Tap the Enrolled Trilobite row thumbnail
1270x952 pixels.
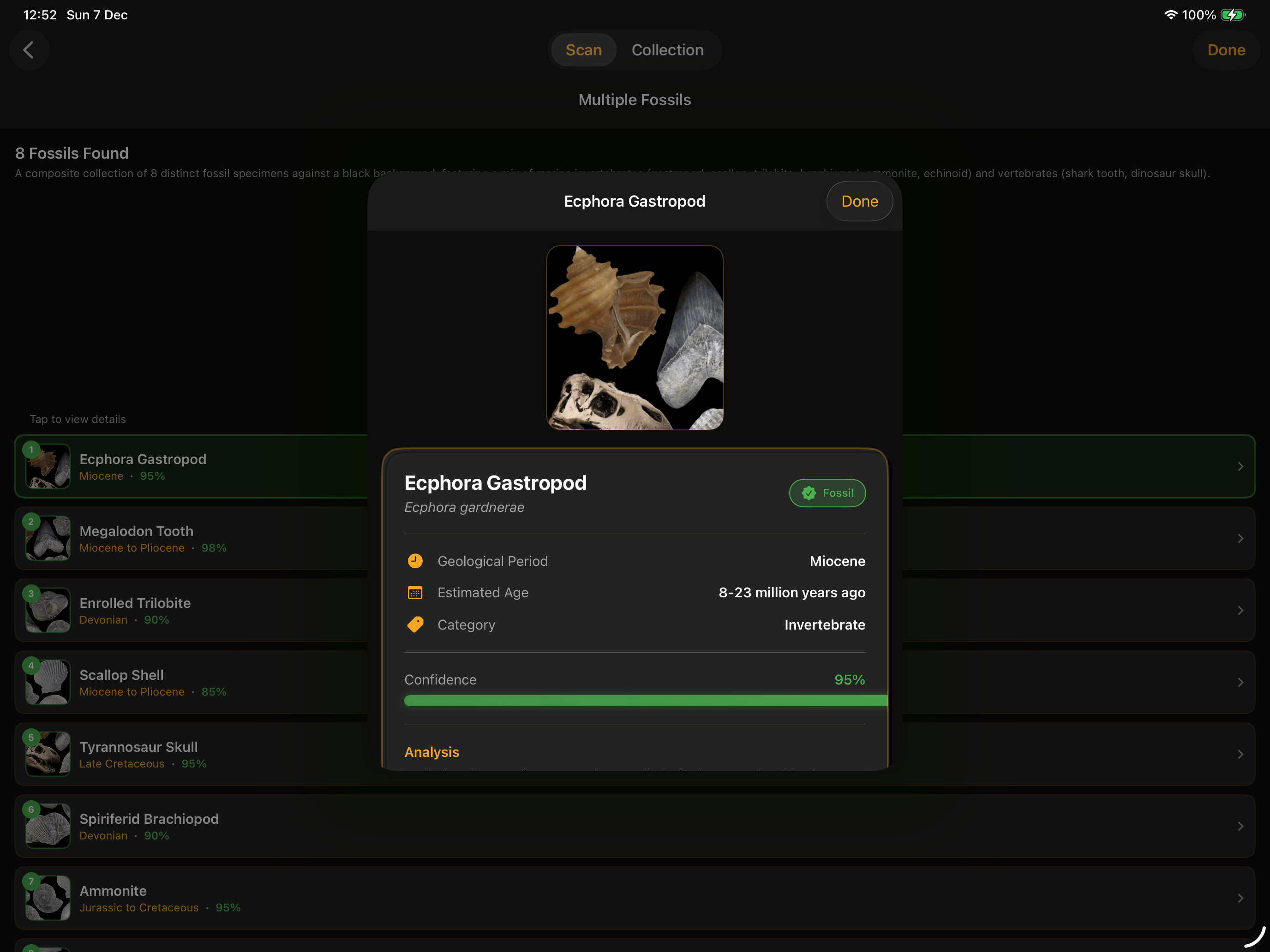point(48,611)
